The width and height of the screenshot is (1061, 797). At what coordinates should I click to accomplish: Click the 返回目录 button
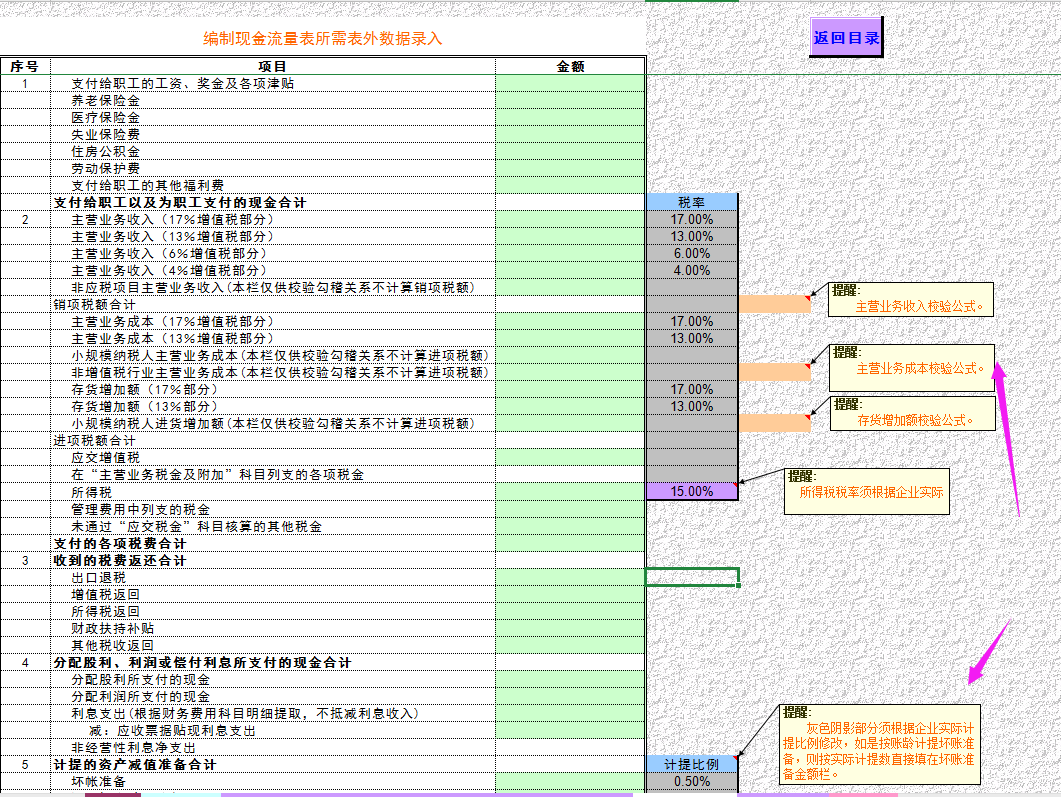pyautogui.click(x=845, y=38)
